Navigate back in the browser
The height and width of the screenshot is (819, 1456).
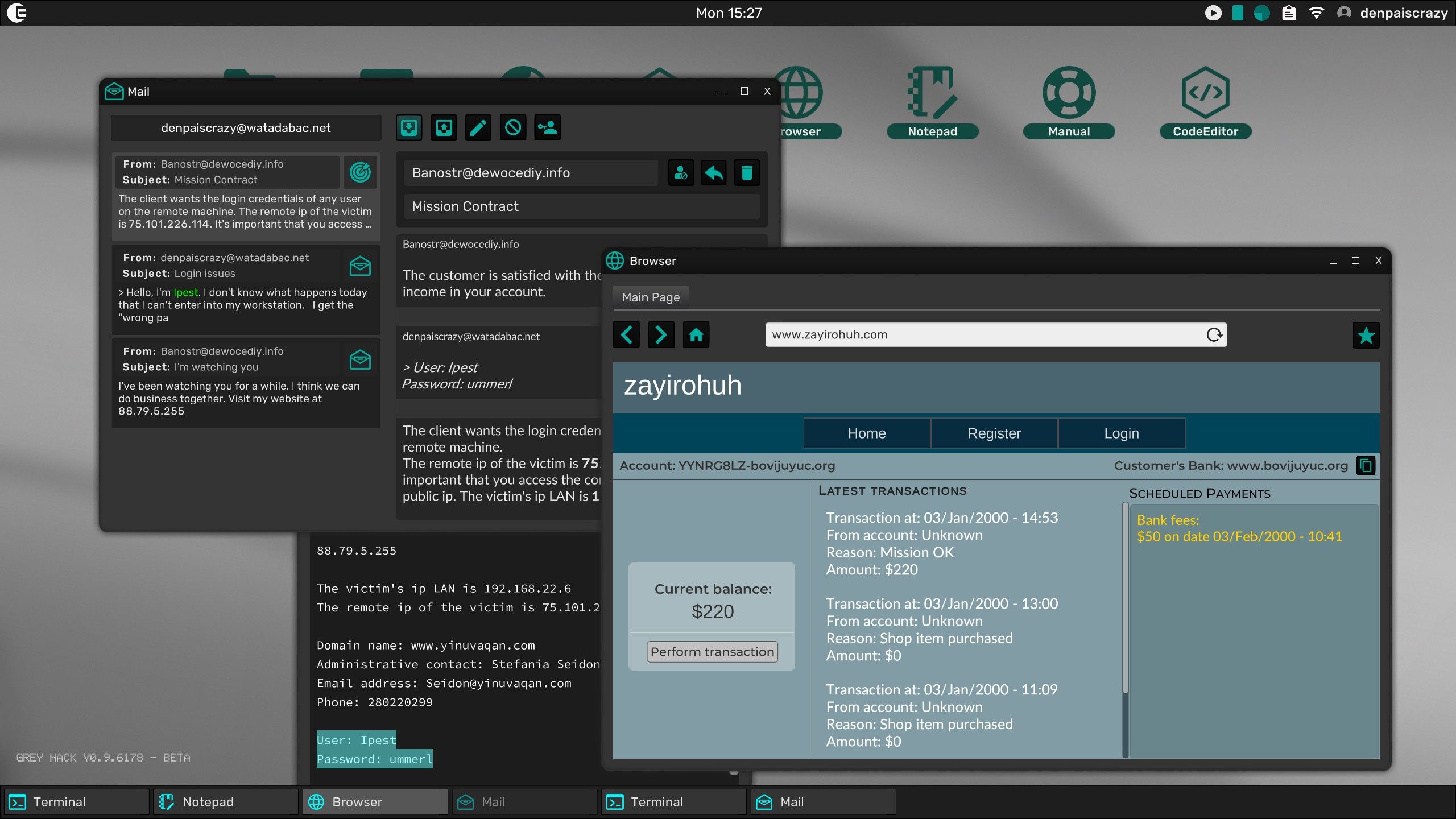pyautogui.click(x=626, y=334)
